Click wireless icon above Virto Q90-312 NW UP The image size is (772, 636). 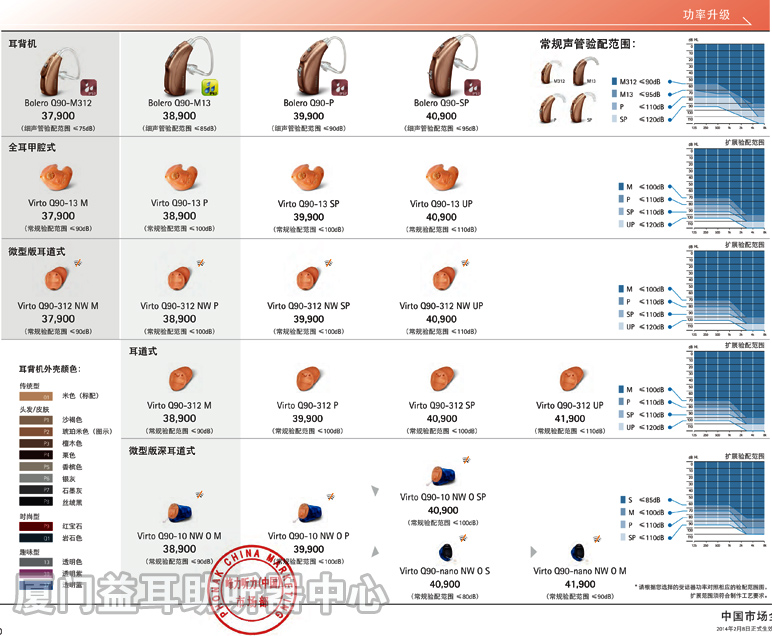[465, 263]
